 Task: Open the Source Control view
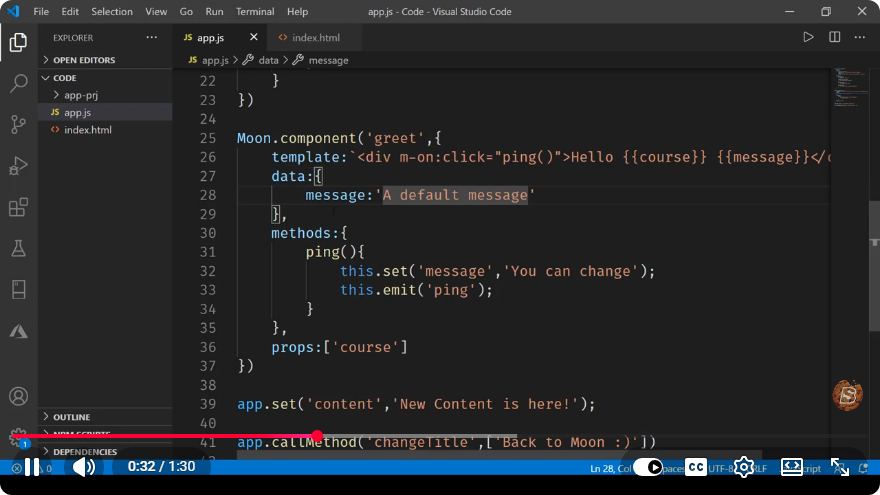pos(19,124)
